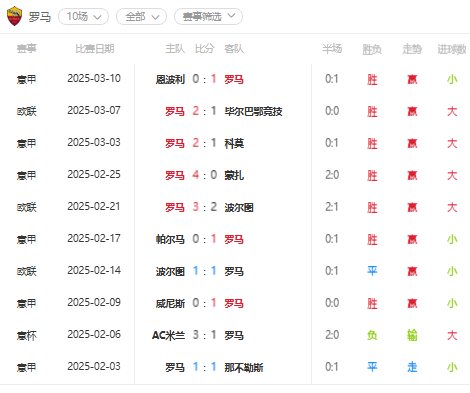Viewport: 470px width, 393px height.
Task: Expand the 全部 venue filter dropdown
Action: 141,16
